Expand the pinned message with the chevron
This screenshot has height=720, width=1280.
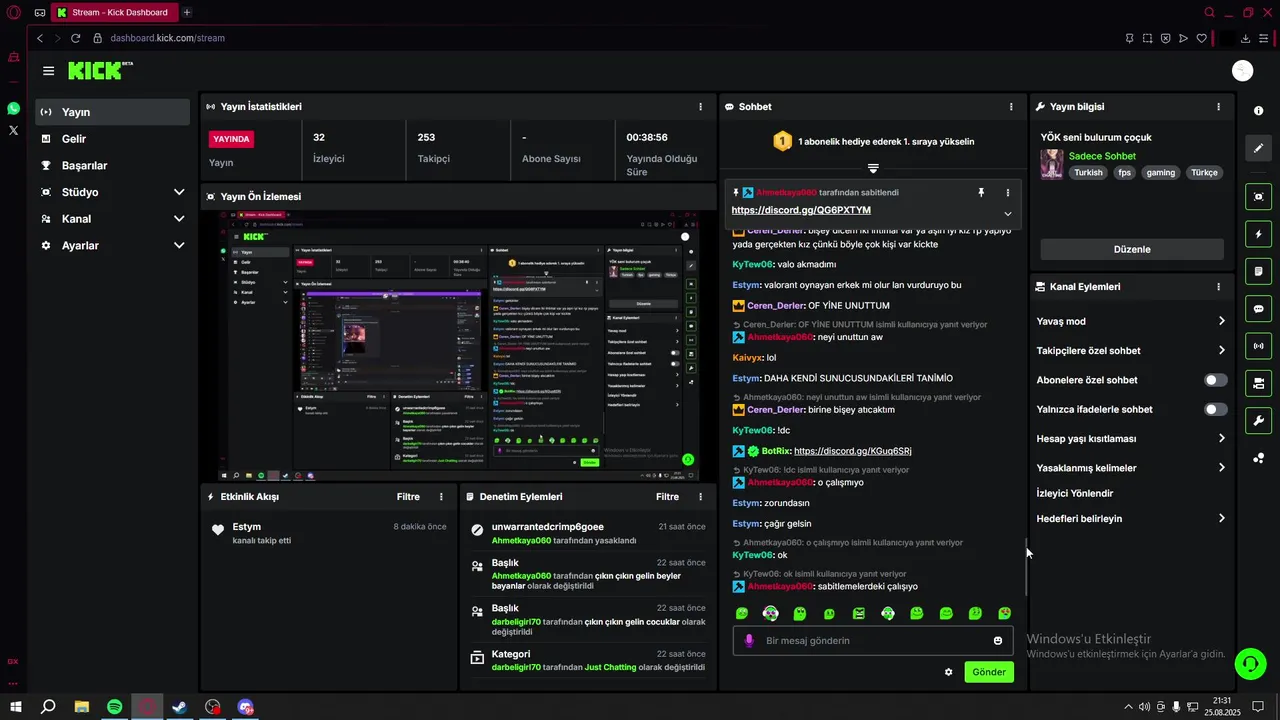click(x=1007, y=214)
